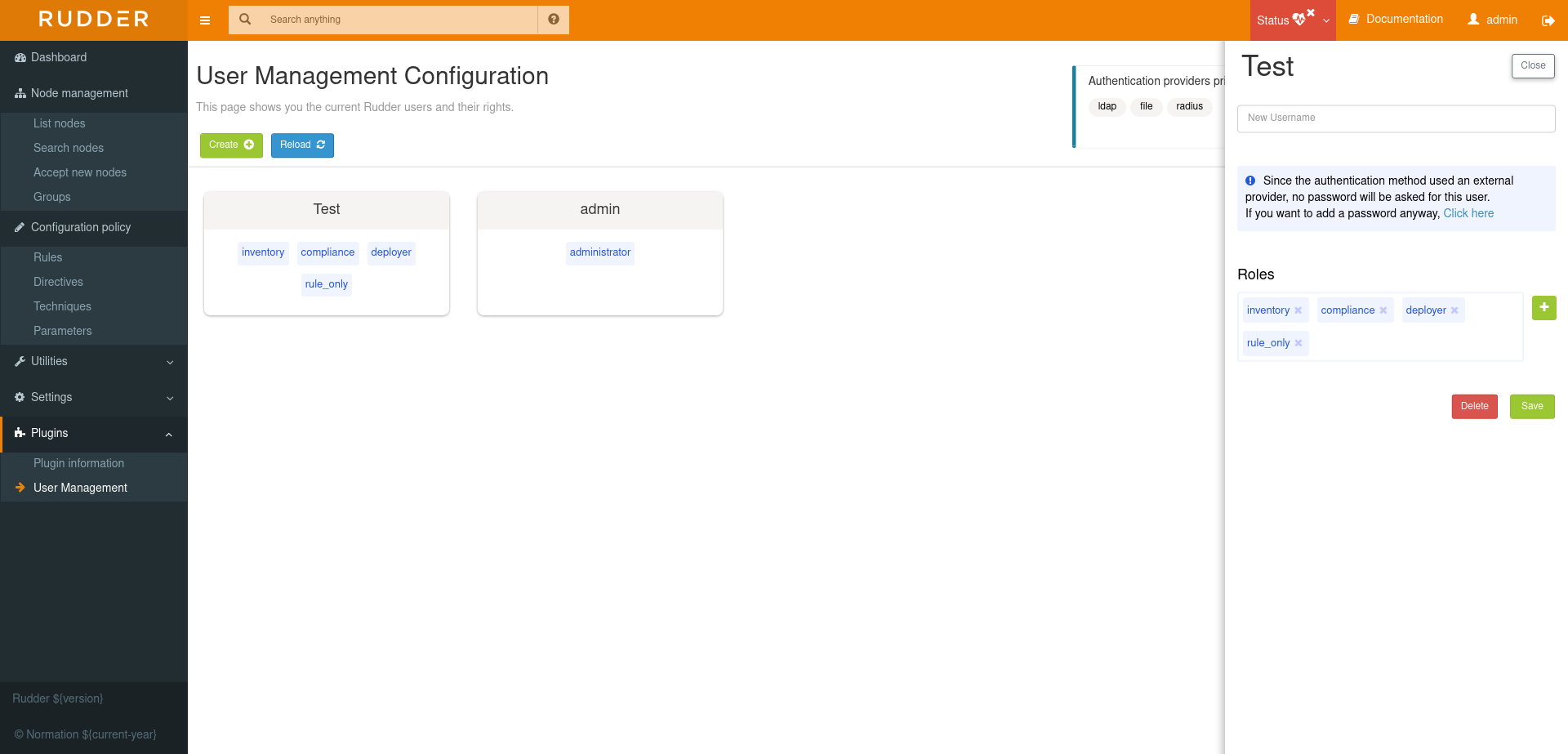The width and height of the screenshot is (1568, 754).
Task: Click the Settings gear icon in sidebar
Action: pos(18,397)
